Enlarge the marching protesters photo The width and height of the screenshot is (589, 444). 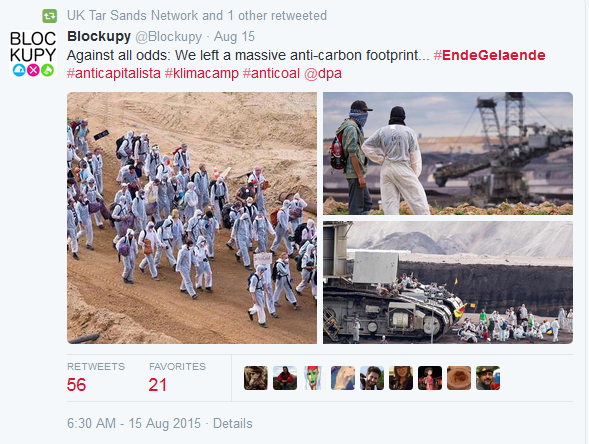[192, 218]
